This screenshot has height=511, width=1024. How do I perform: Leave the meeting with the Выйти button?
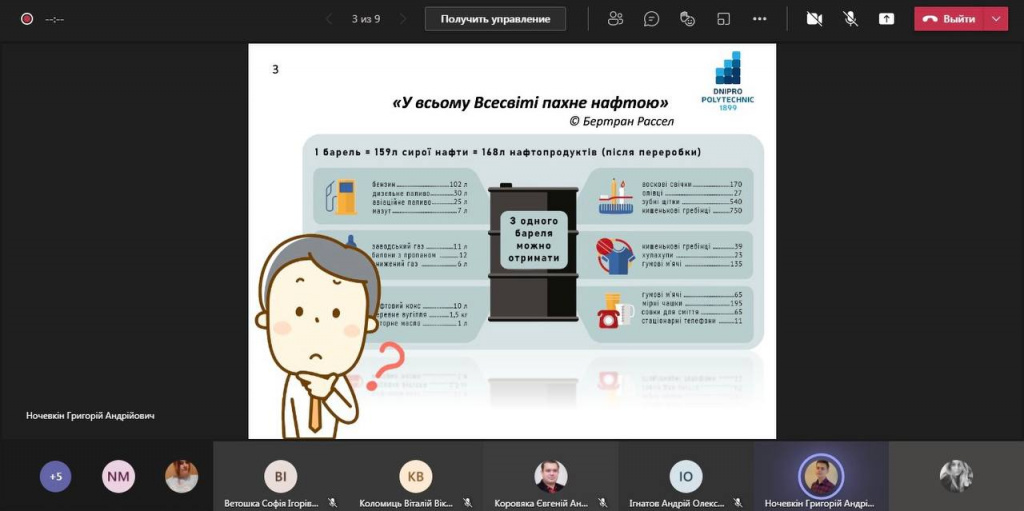point(950,19)
